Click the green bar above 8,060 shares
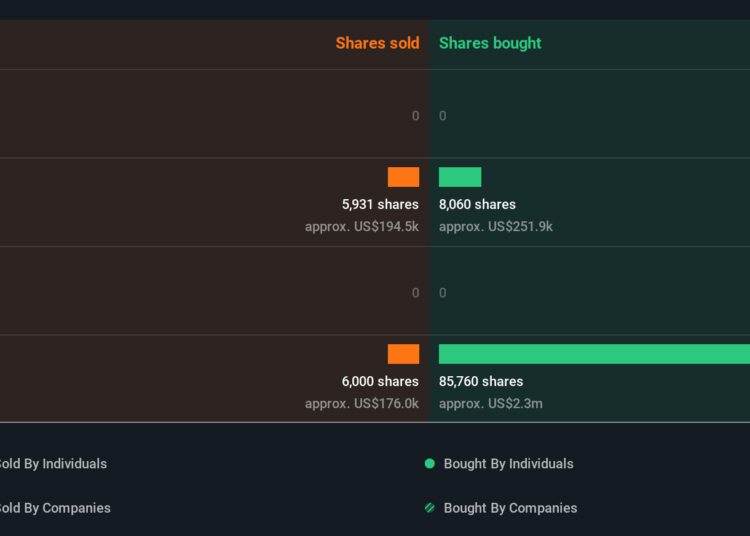This screenshot has height=536, width=750. 460,177
